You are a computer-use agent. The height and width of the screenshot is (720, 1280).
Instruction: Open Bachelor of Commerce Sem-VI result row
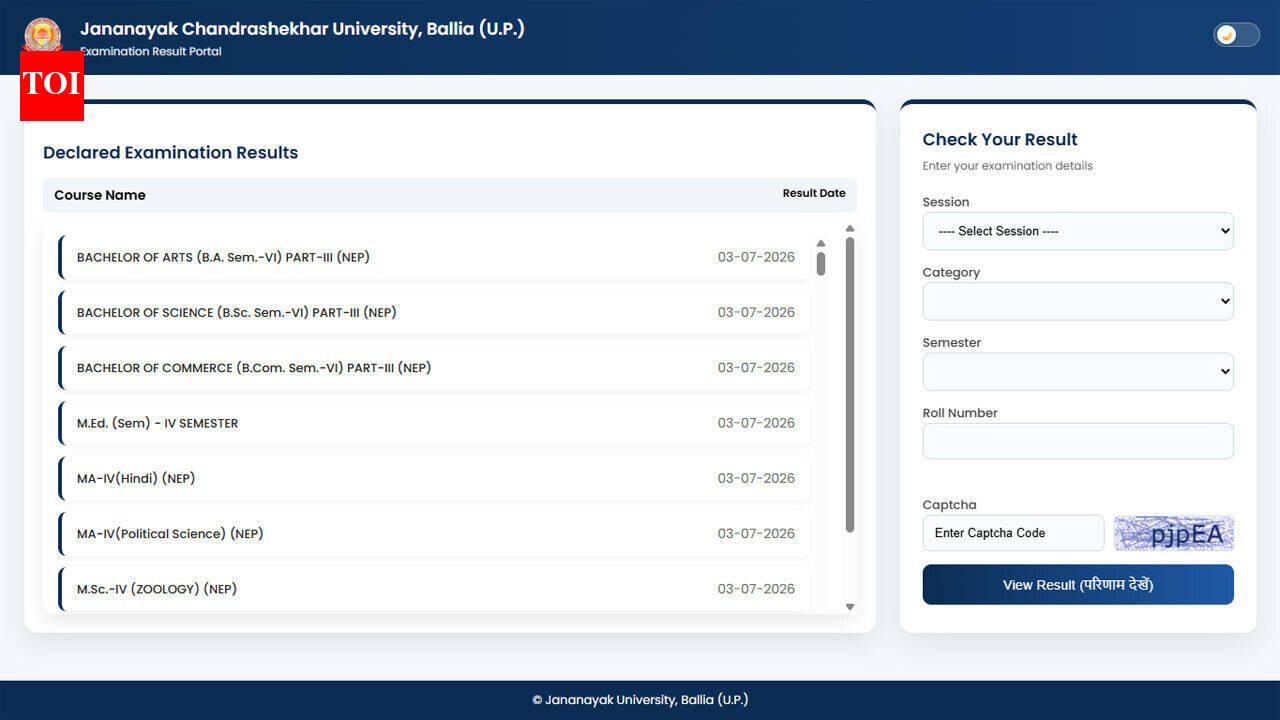pyautogui.click(x=434, y=368)
